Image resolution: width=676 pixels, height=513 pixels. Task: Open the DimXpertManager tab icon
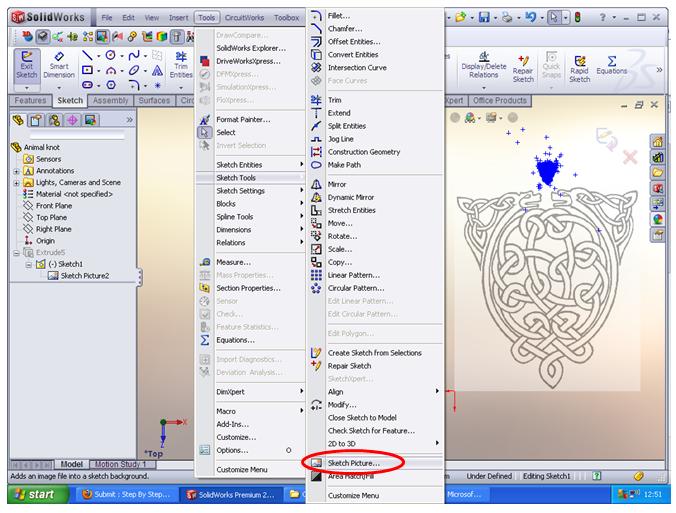tap(72, 120)
